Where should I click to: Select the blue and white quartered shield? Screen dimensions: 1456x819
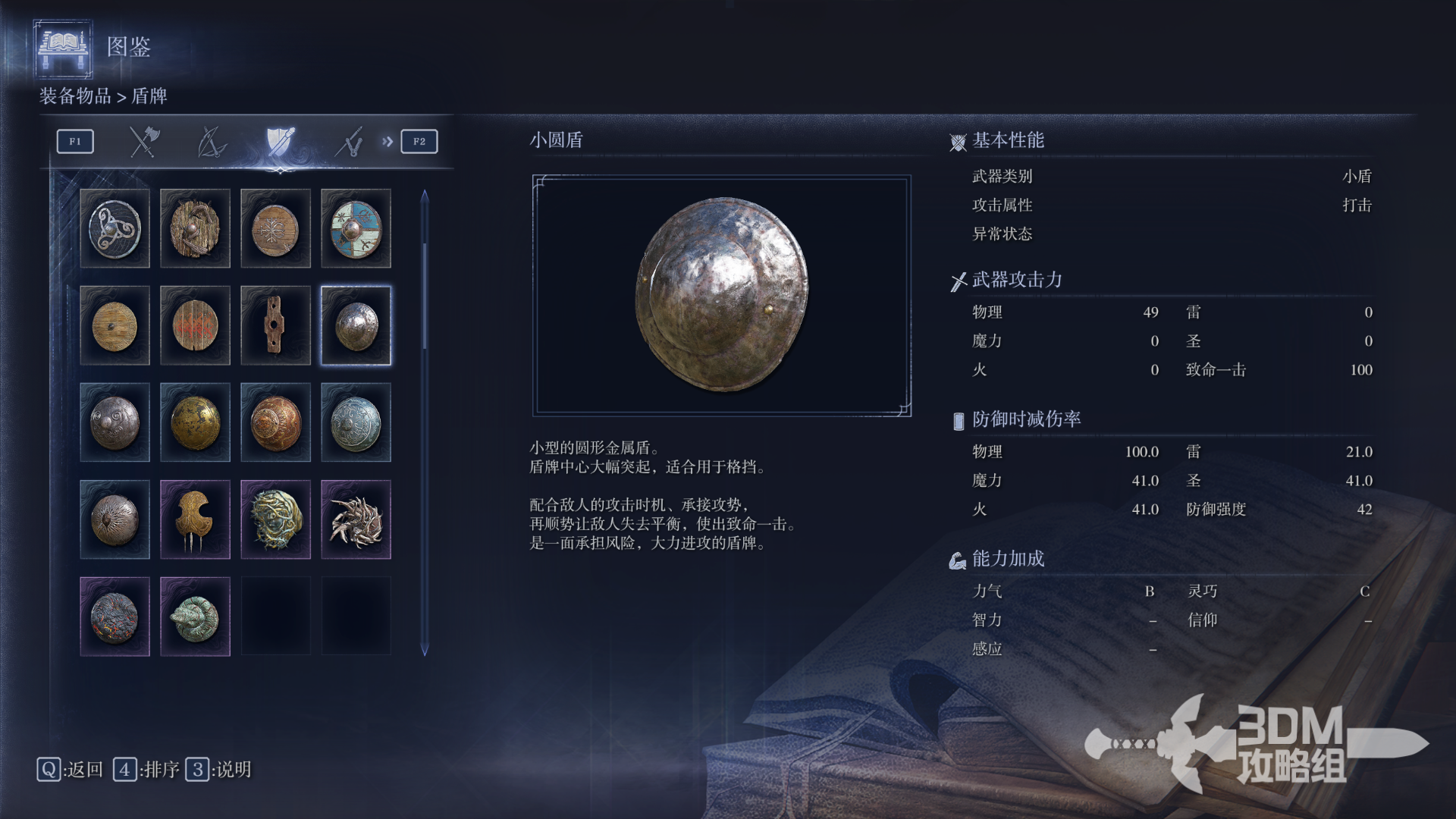(x=356, y=228)
